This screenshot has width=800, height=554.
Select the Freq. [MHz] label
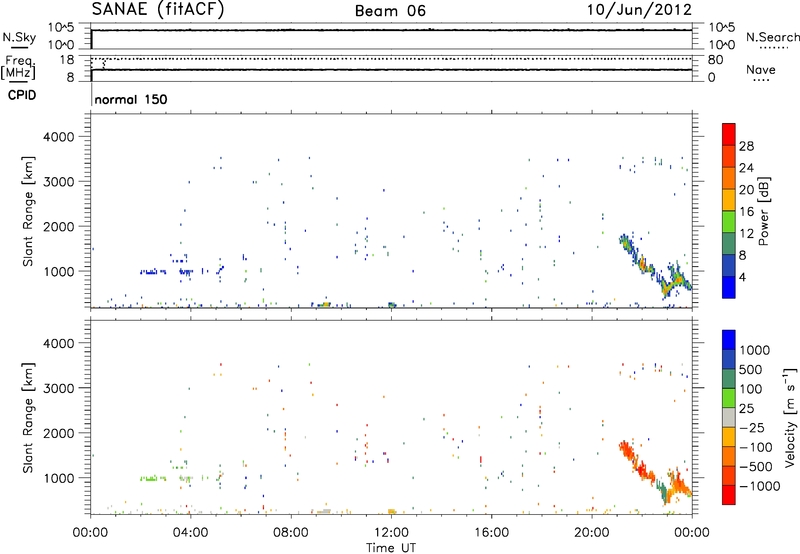19,68
